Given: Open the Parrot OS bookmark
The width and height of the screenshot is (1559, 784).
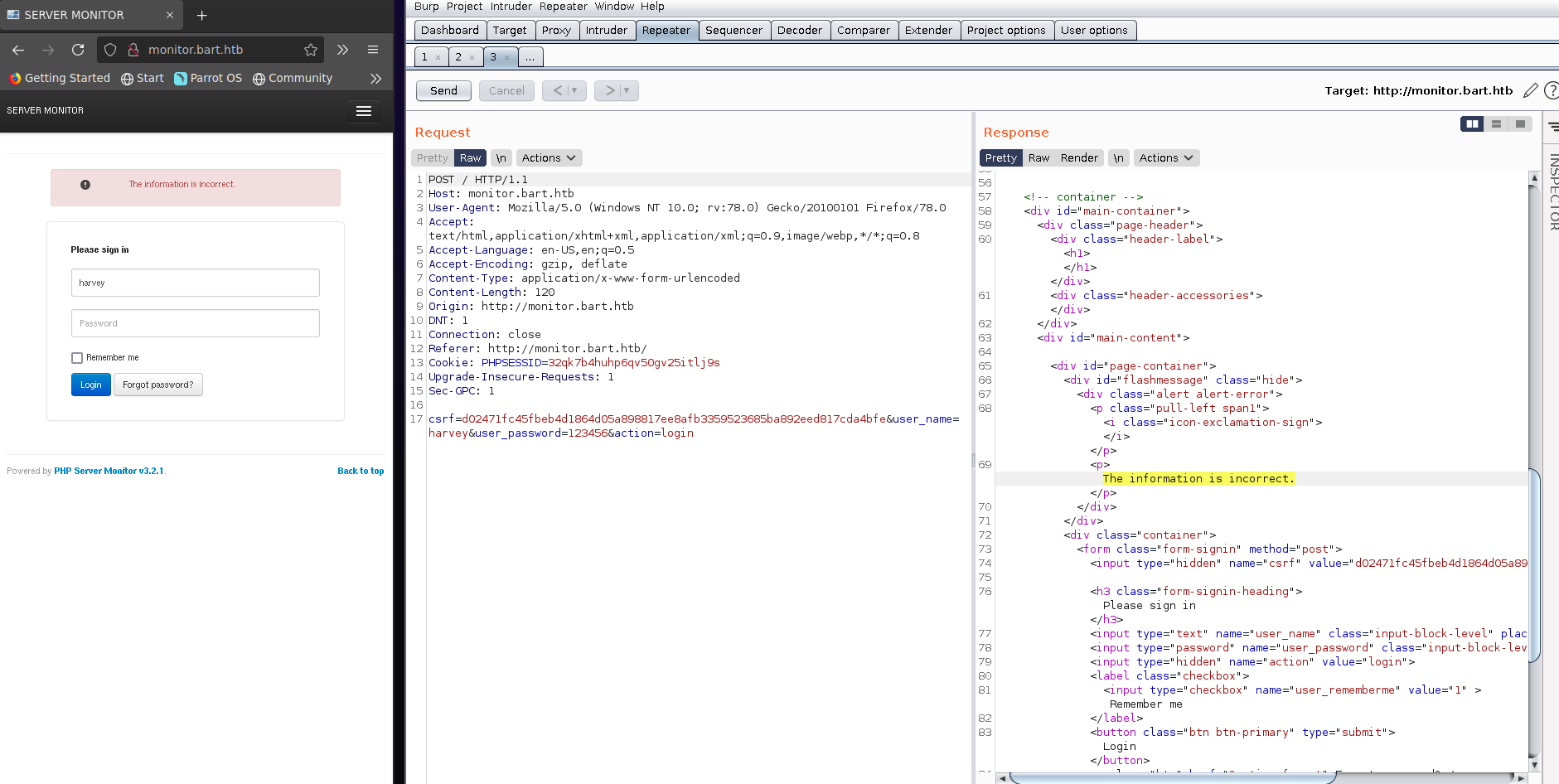Looking at the screenshot, I should click(x=208, y=78).
